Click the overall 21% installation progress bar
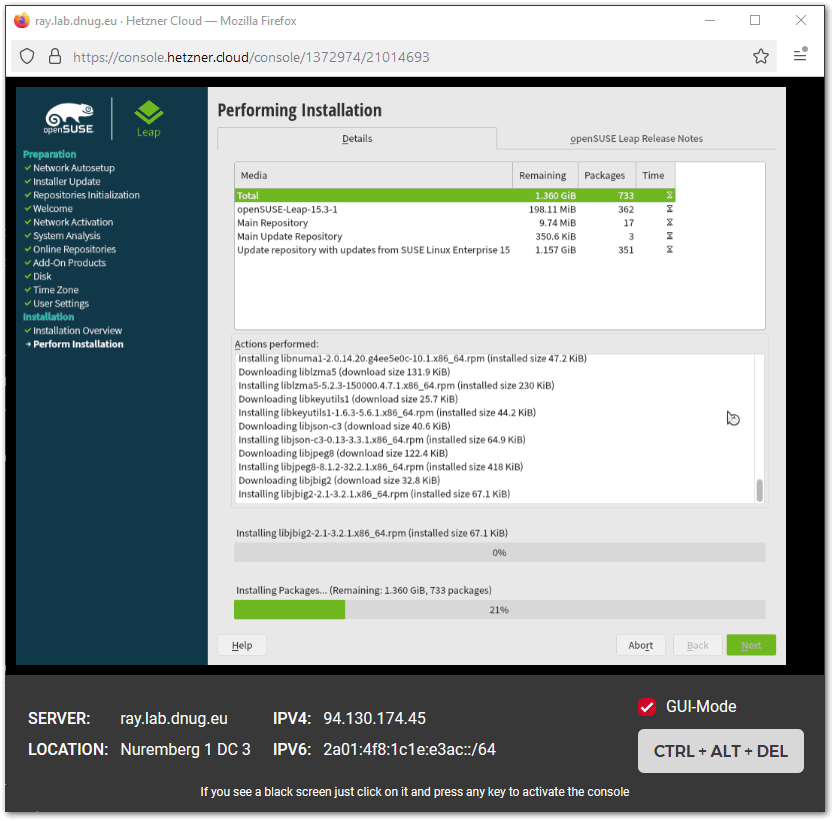The image size is (834, 821). click(x=499, y=609)
